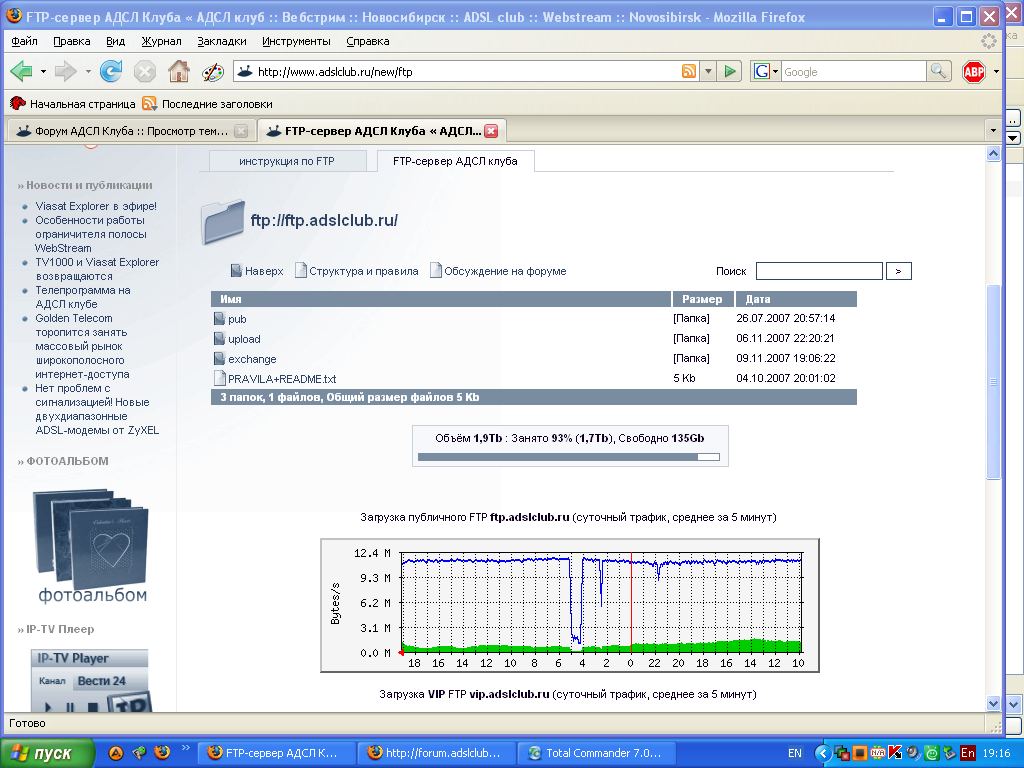Click the RSS feed icon in address bar

pos(689,71)
